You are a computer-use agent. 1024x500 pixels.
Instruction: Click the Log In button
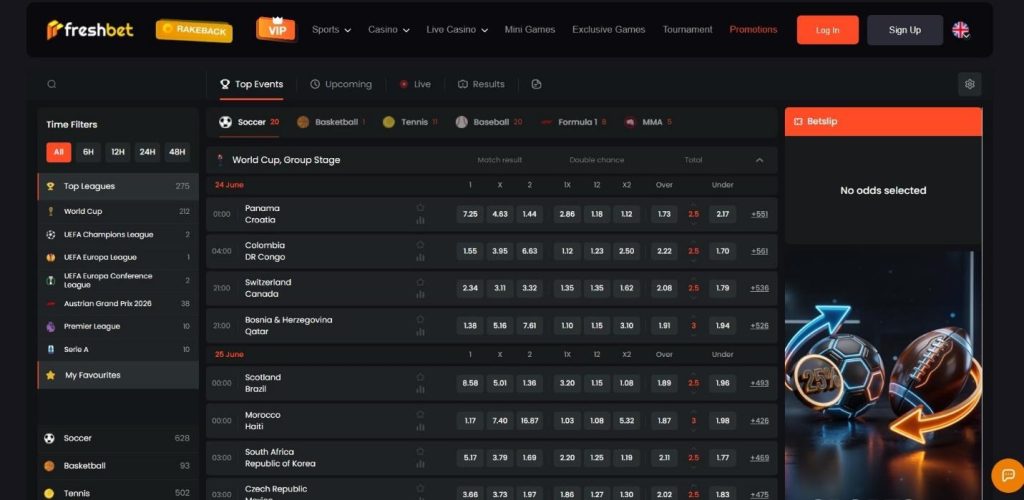[827, 30]
